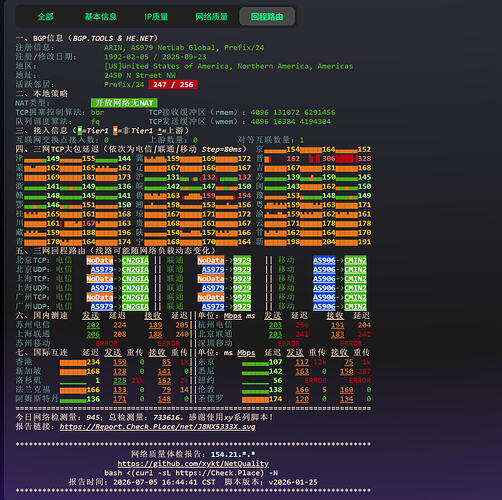
Task: Open the github.com/xykt/NetQuality link
Action: (193, 464)
